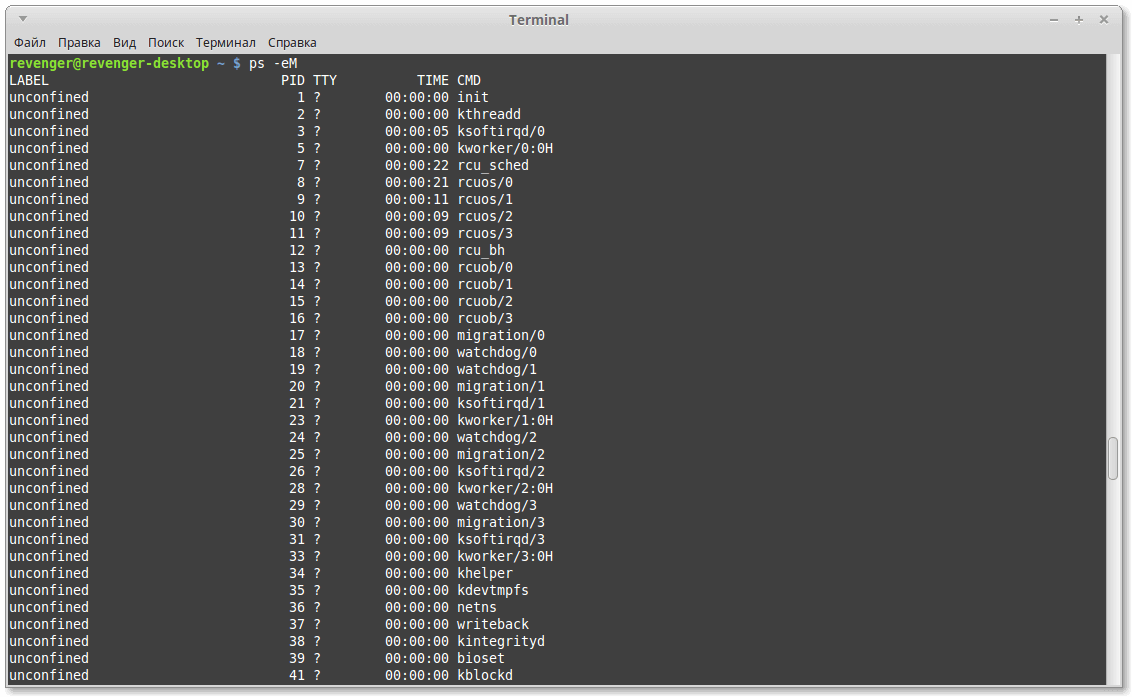This screenshot has width=1132, height=697.
Task: Click the 00:00:22 time value
Action: (x=417, y=165)
